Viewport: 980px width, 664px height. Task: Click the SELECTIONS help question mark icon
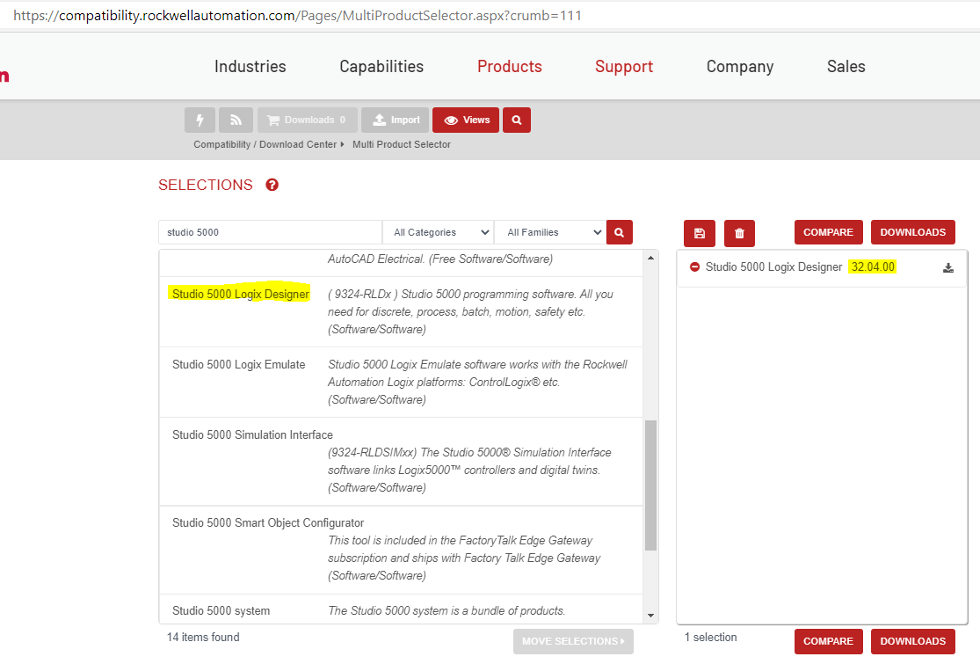click(x=272, y=185)
